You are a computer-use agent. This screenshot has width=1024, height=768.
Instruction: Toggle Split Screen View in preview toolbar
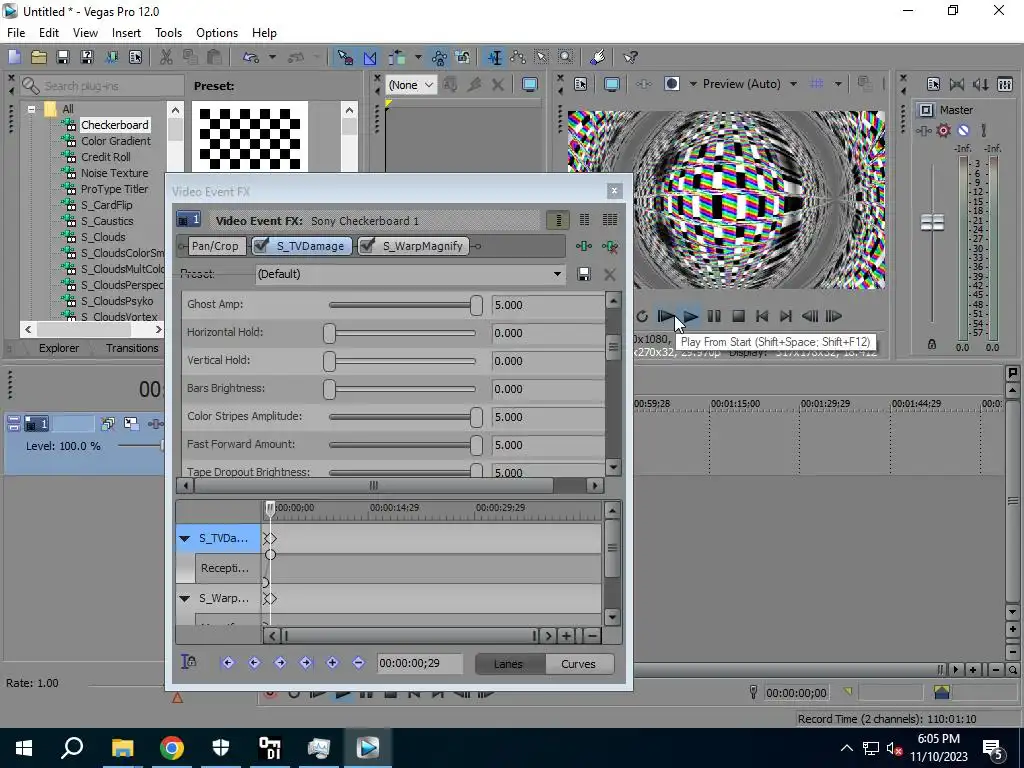(671, 84)
